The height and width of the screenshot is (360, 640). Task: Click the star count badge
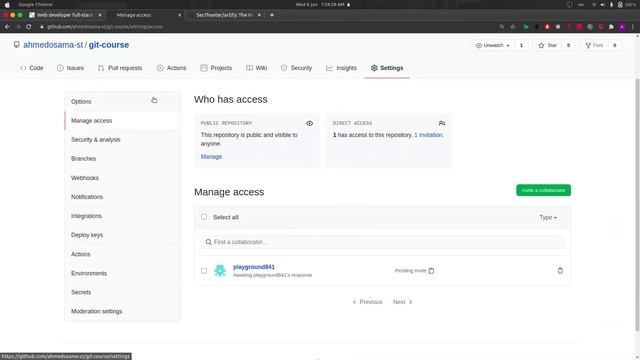coord(568,45)
